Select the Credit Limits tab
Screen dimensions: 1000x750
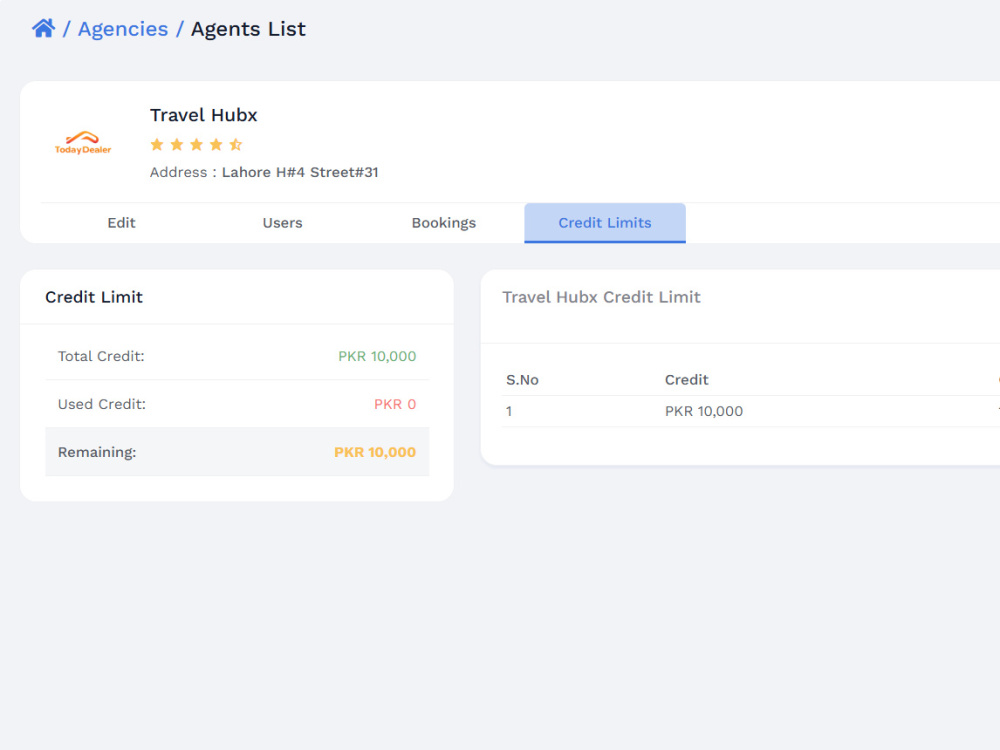(605, 223)
